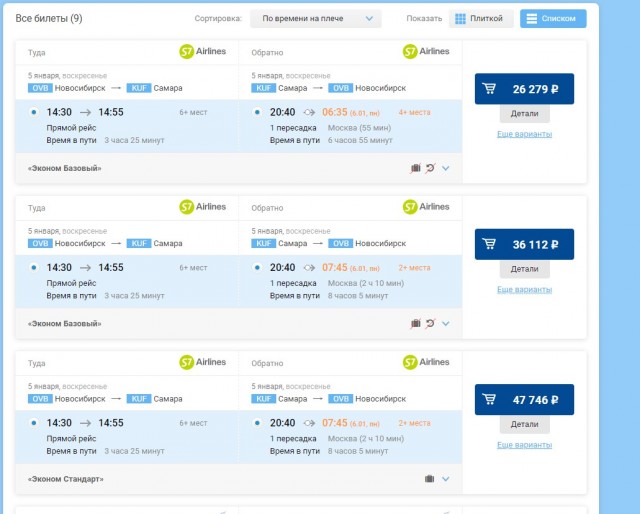The image size is (640, 514).
Task: Expand fare chevron in Эконом Стандарт ticket
Action: click(x=446, y=479)
